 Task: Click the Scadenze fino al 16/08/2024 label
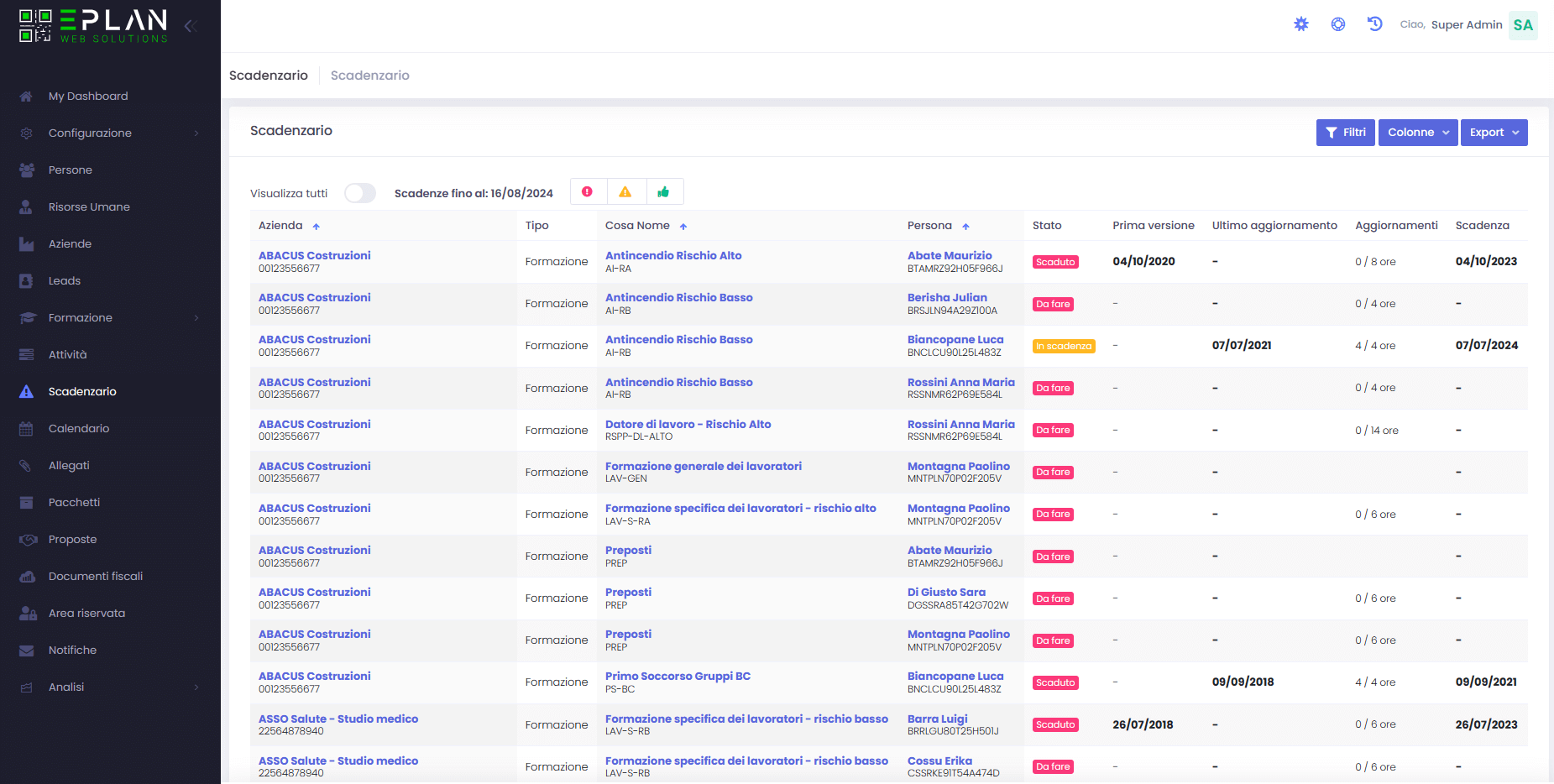(474, 194)
